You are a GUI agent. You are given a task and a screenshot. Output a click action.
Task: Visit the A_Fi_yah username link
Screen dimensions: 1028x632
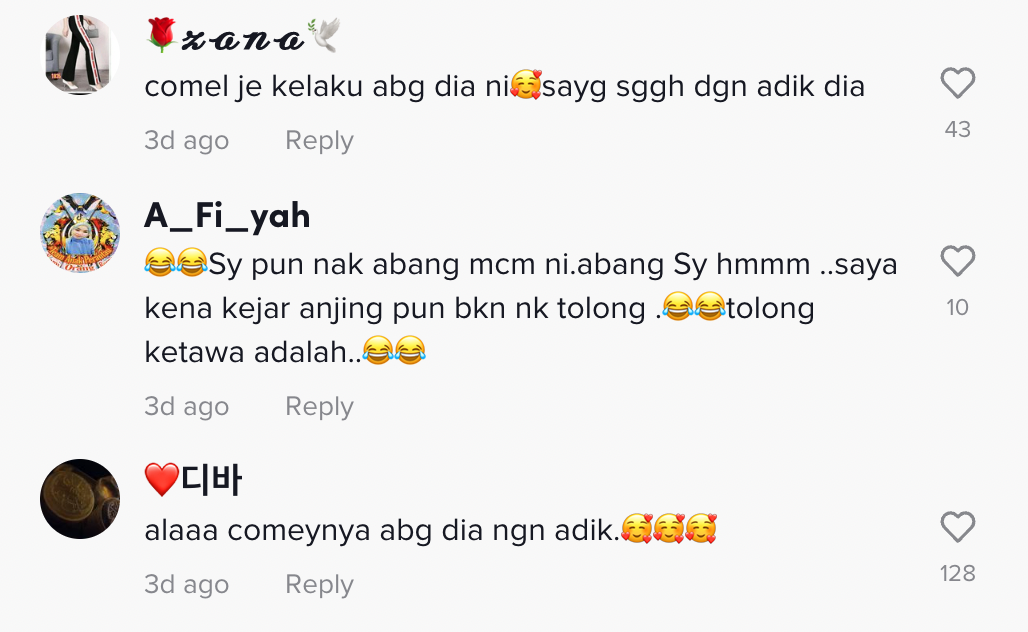(227, 215)
